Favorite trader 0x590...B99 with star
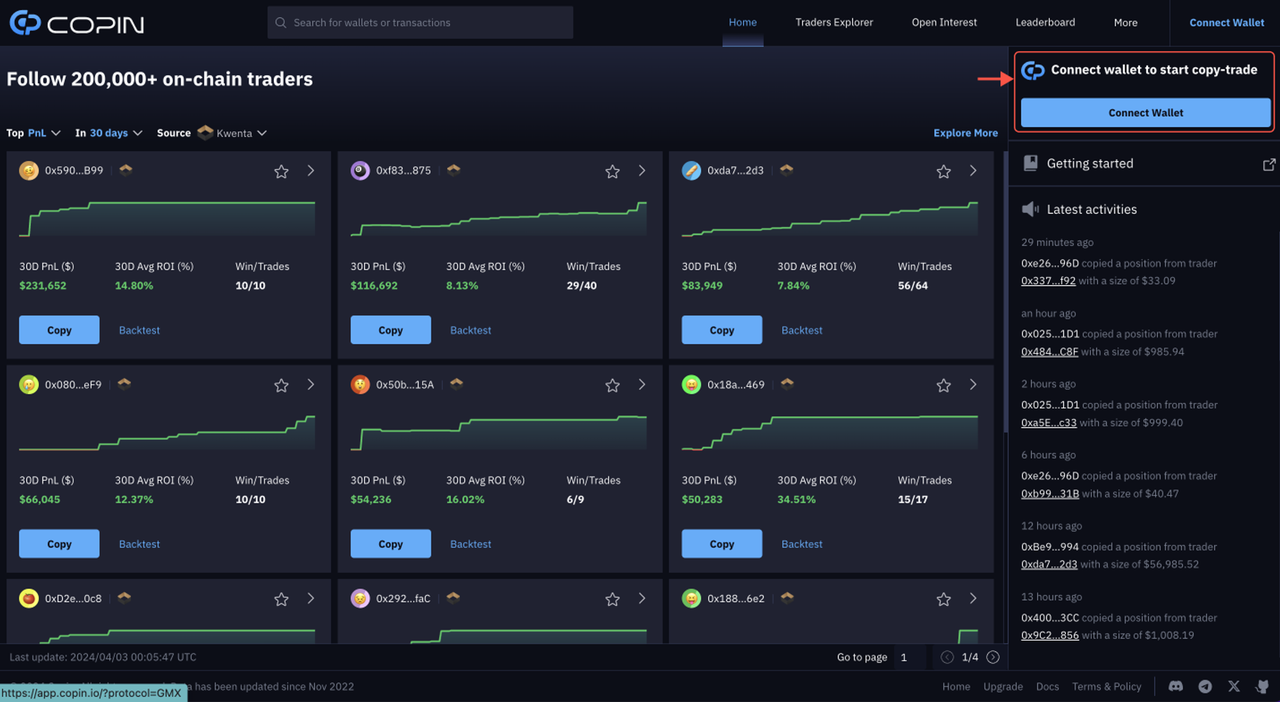Viewport: 1280px width, 702px height. coord(281,172)
